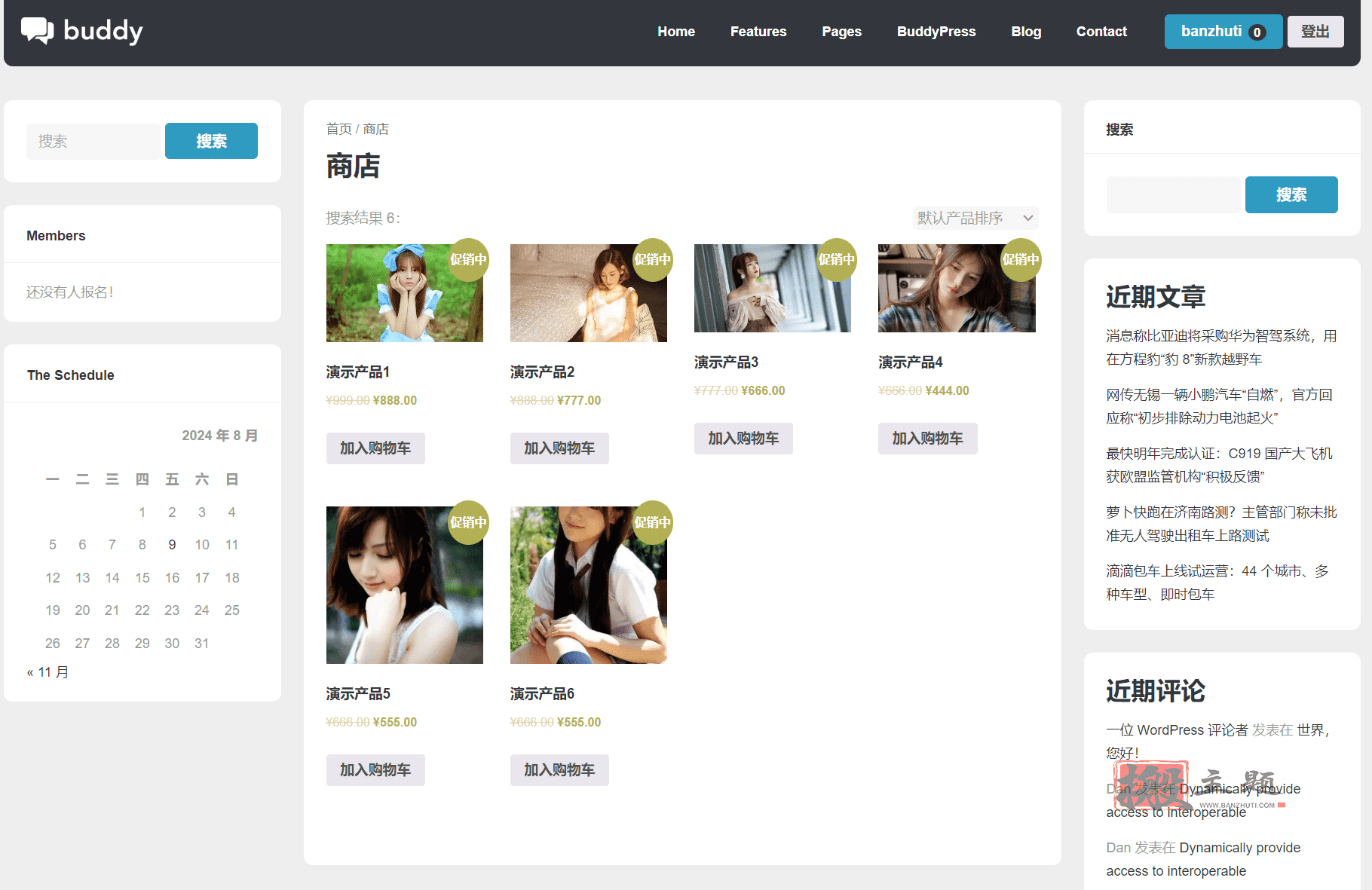Click the ¥888.00 price of 演示产品1
The width and height of the screenshot is (1372, 890).
[x=395, y=401]
